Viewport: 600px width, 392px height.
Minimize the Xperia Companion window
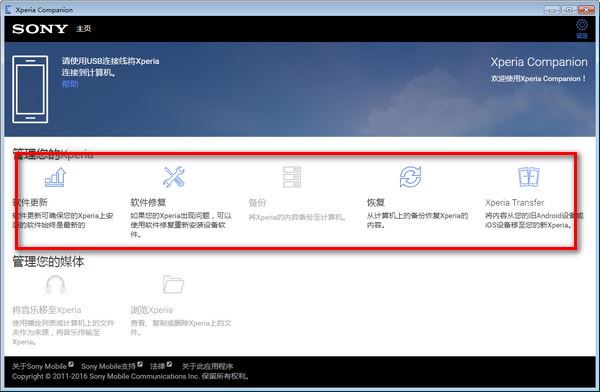tap(551, 10)
